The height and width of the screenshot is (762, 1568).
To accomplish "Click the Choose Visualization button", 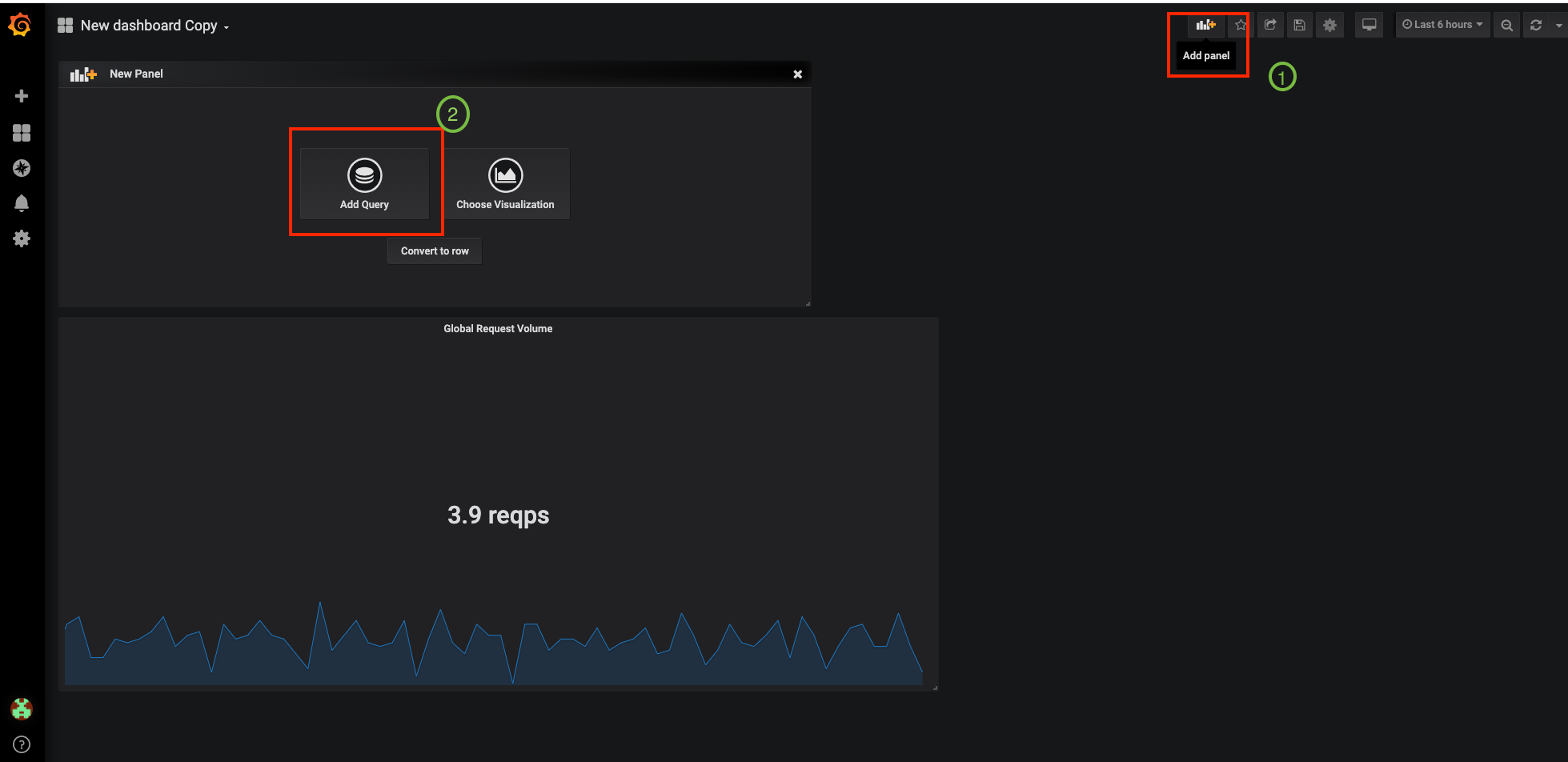I will tap(505, 183).
